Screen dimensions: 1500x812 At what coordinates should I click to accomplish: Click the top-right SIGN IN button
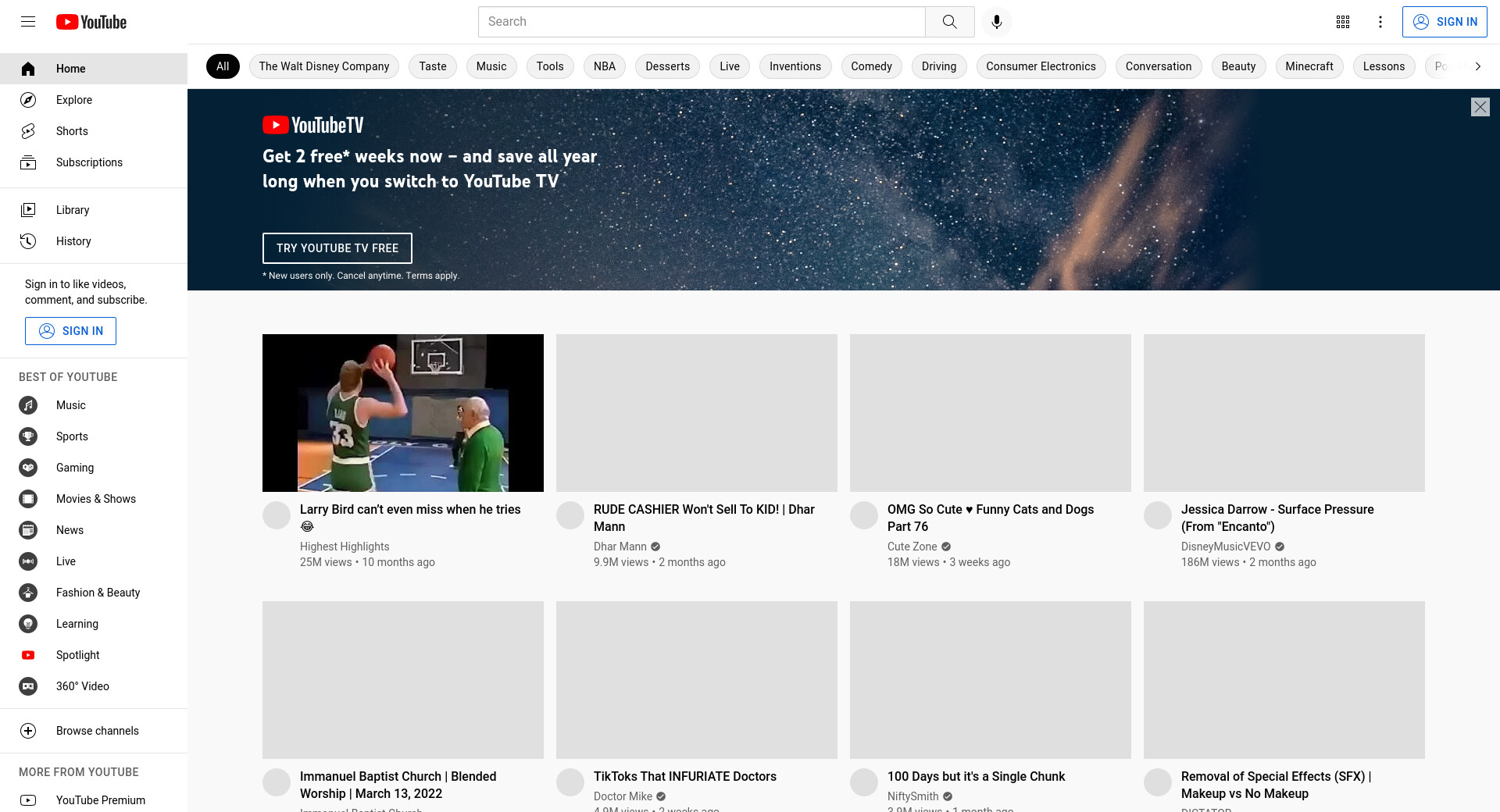(1445, 22)
